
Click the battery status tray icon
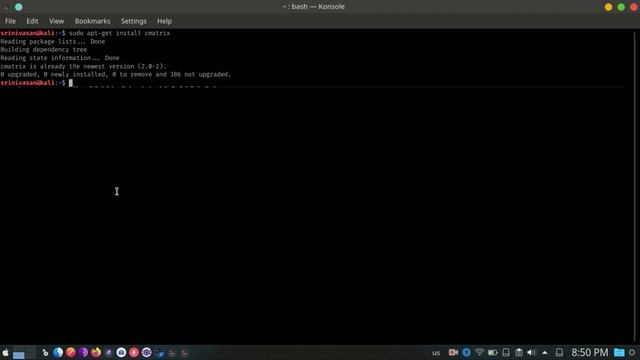coord(493,353)
